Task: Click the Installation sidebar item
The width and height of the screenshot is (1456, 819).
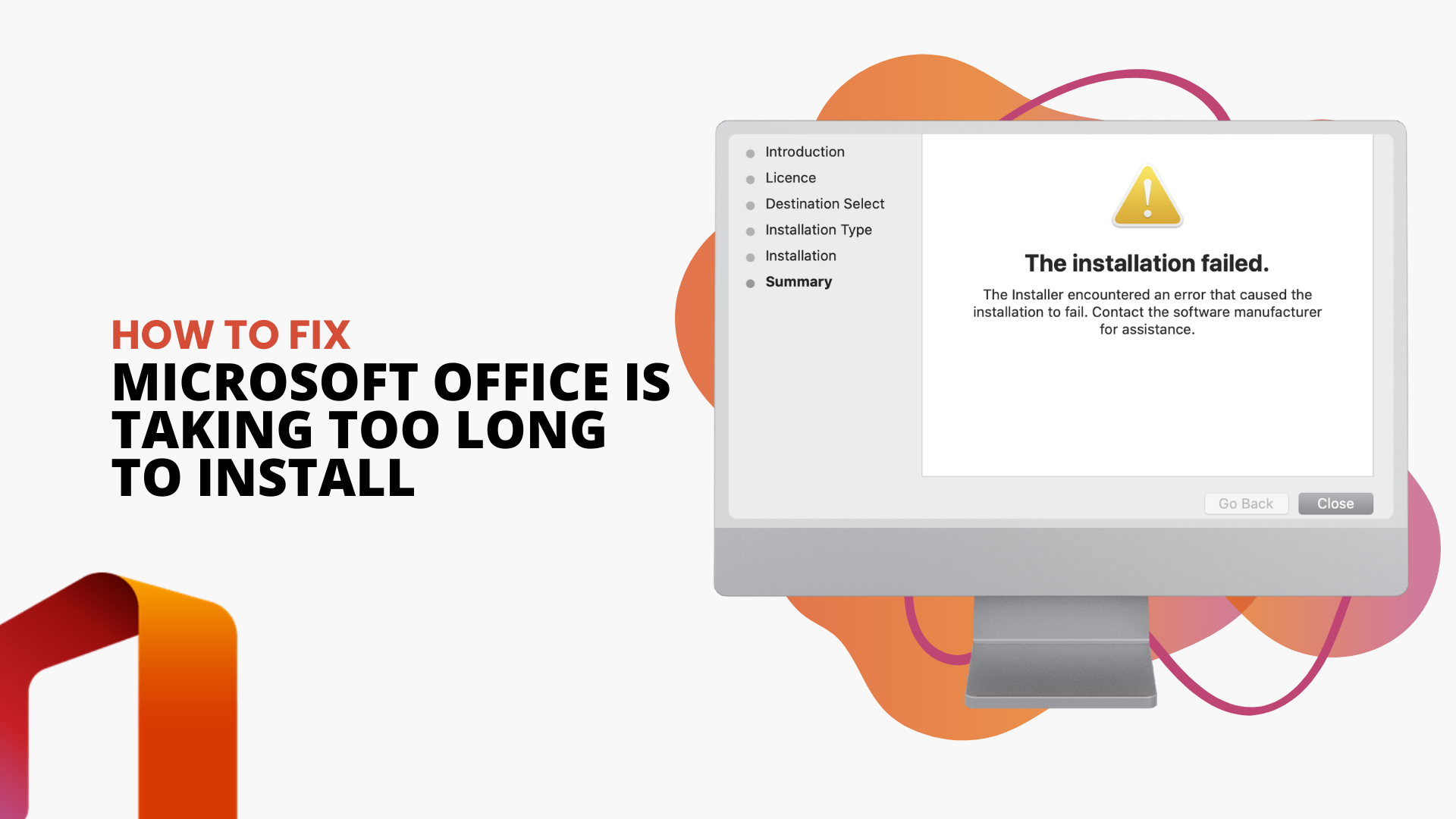Action: [x=800, y=255]
